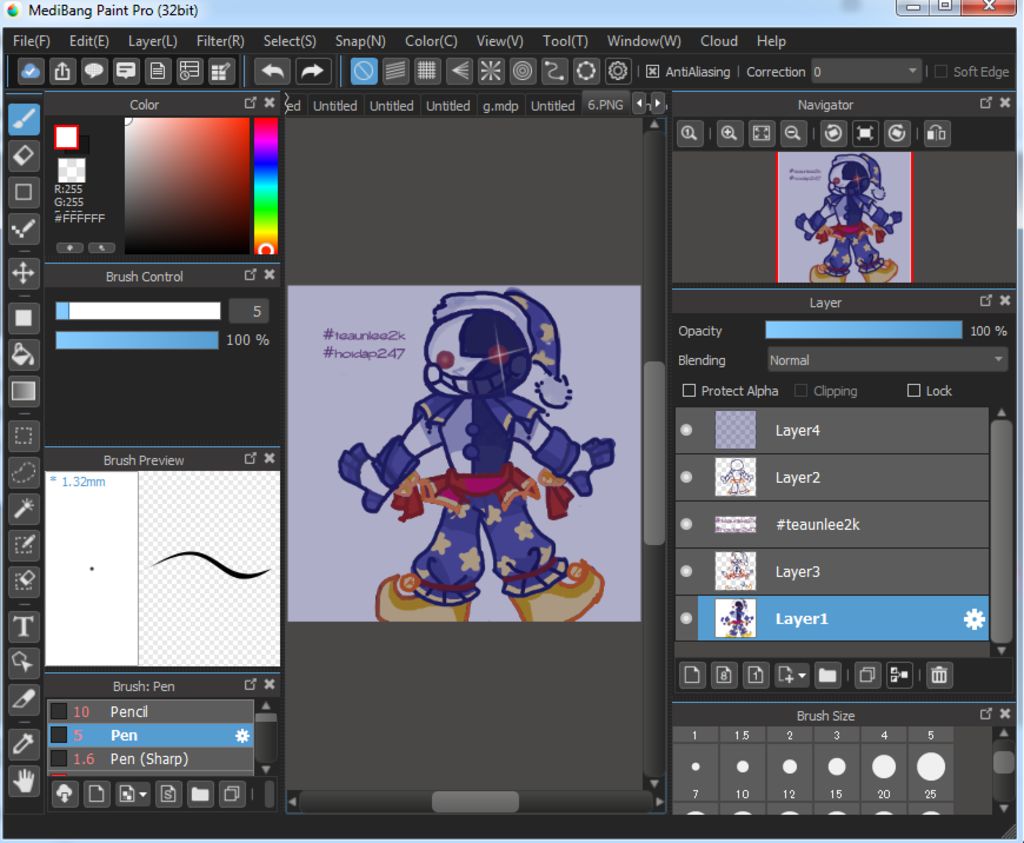Select the Bucket fill tool
1024x843 pixels.
pyautogui.click(x=24, y=355)
